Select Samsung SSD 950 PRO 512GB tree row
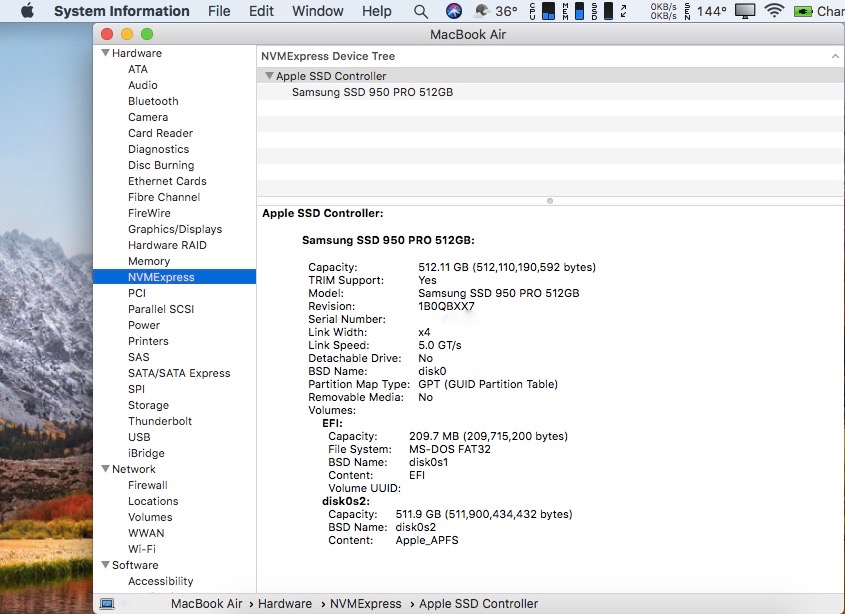The image size is (845, 614). (x=551, y=92)
